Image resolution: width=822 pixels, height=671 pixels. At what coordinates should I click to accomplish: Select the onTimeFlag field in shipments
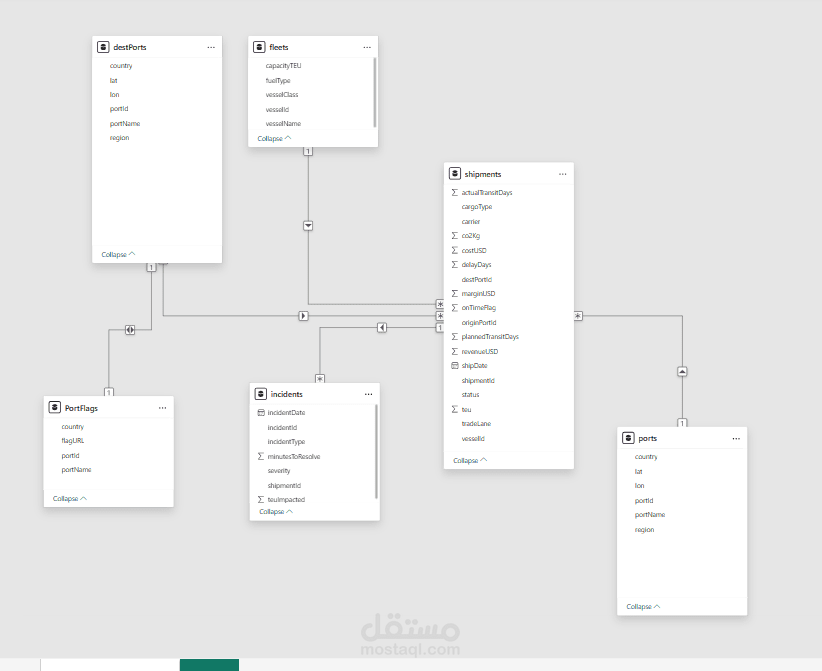(x=479, y=308)
